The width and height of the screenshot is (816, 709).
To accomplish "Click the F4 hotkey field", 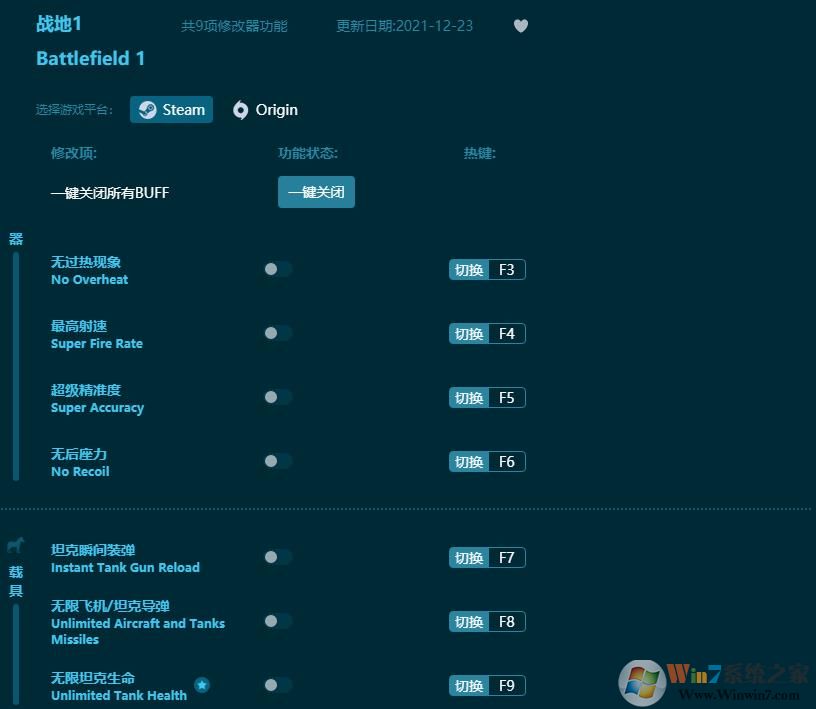I will coord(507,334).
